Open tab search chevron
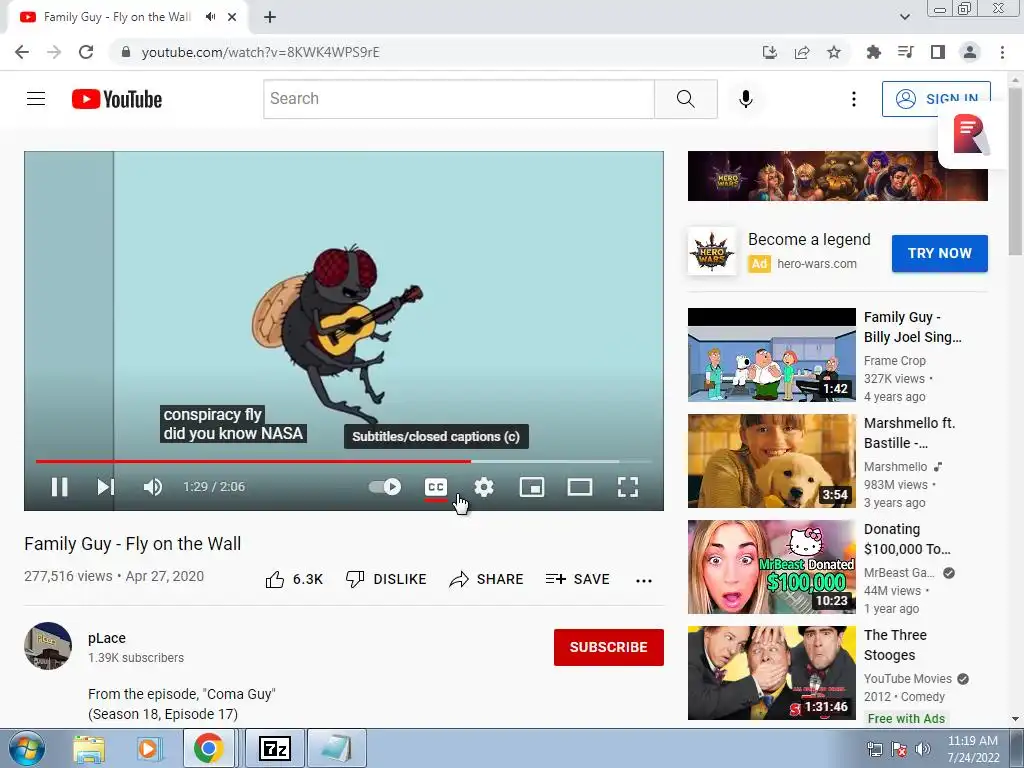Image resolution: width=1024 pixels, height=768 pixels. (905, 18)
